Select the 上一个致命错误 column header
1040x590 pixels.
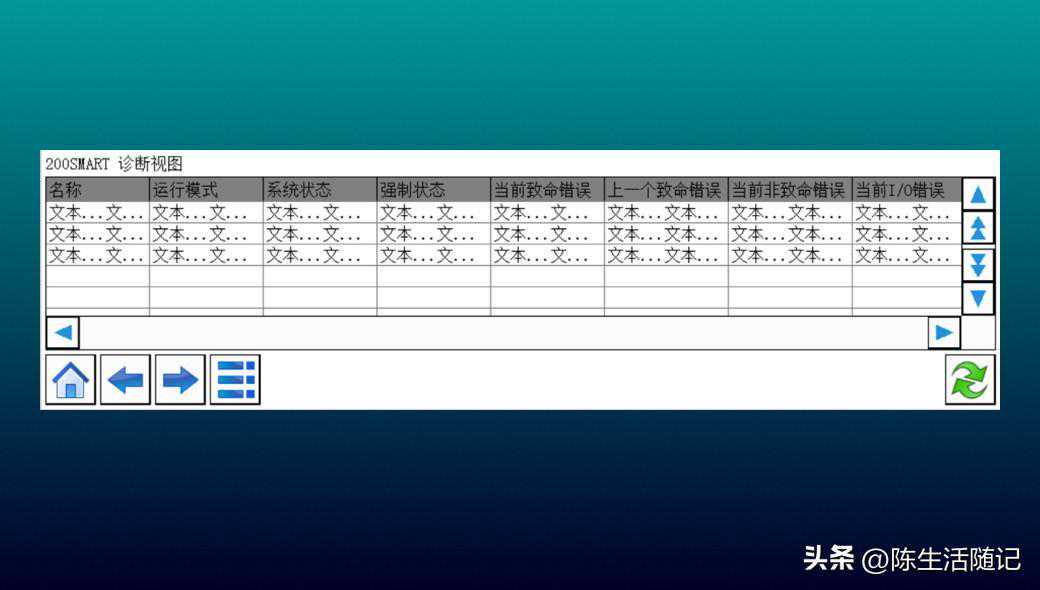coord(666,190)
